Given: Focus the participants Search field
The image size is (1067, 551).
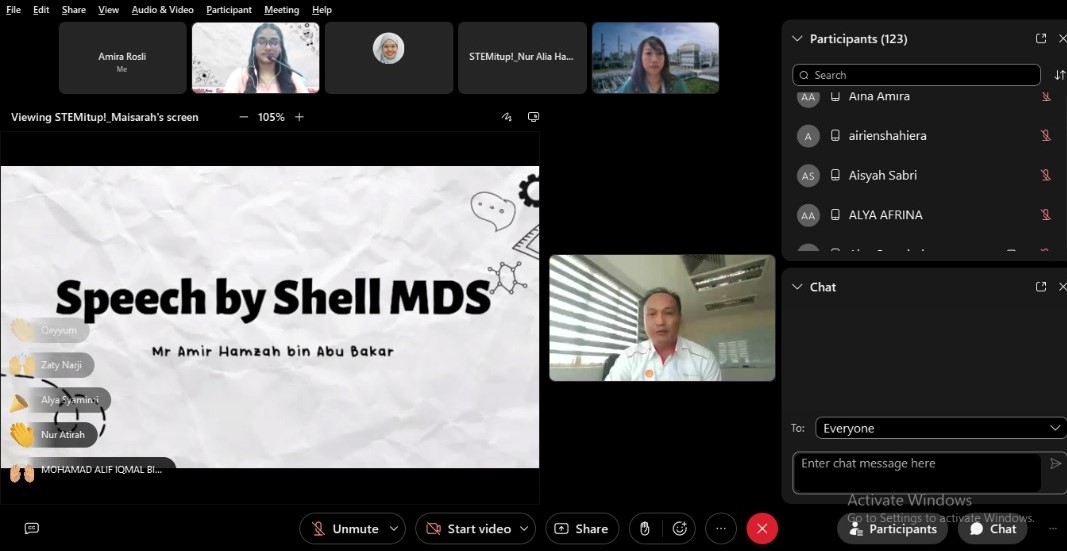Looking at the screenshot, I should [x=916, y=75].
